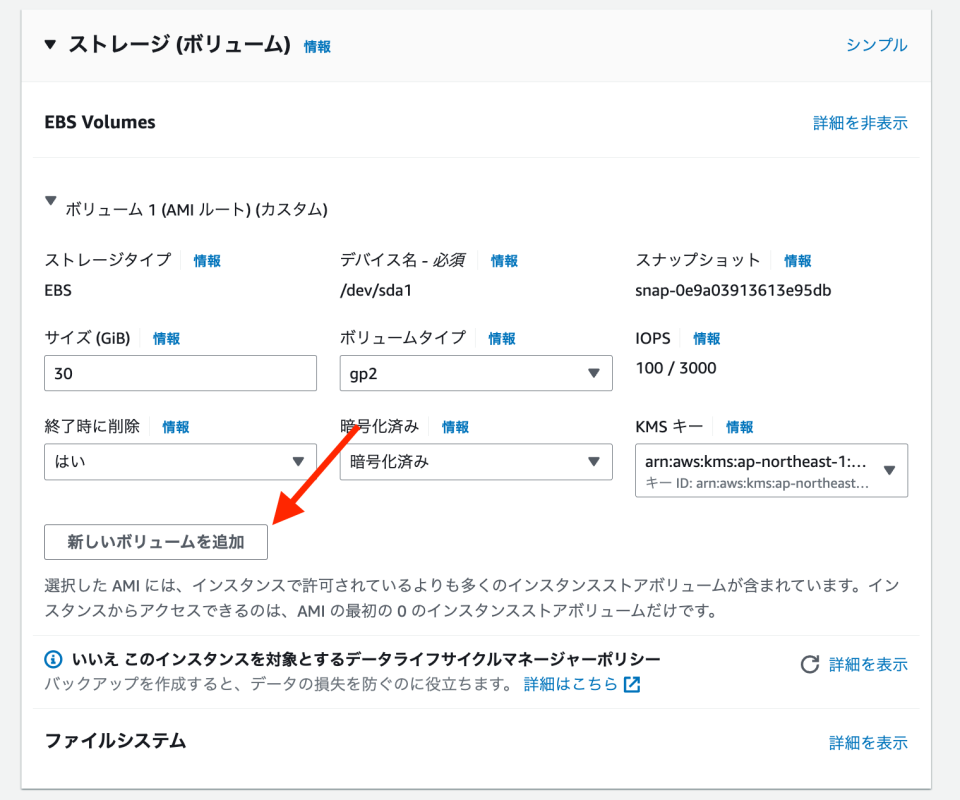
Task: Click EBS value under ストレージタイプ
Action: (58, 290)
